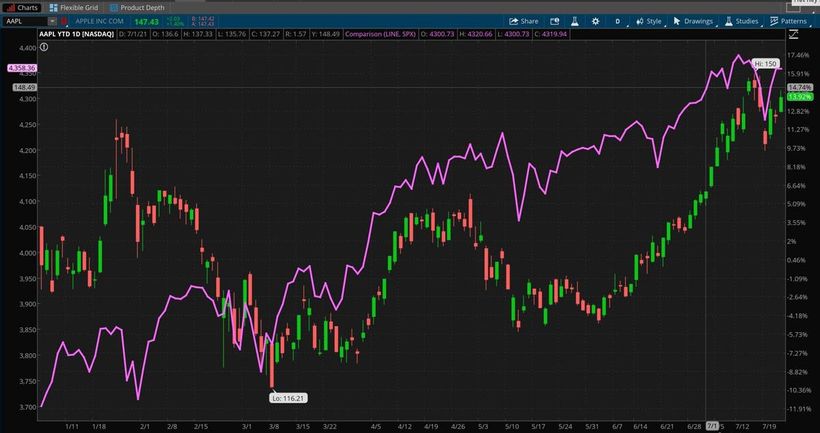Image resolution: width=820 pixels, height=433 pixels.
Task: Change the D time frame aggregation
Action: click(618, 21)
